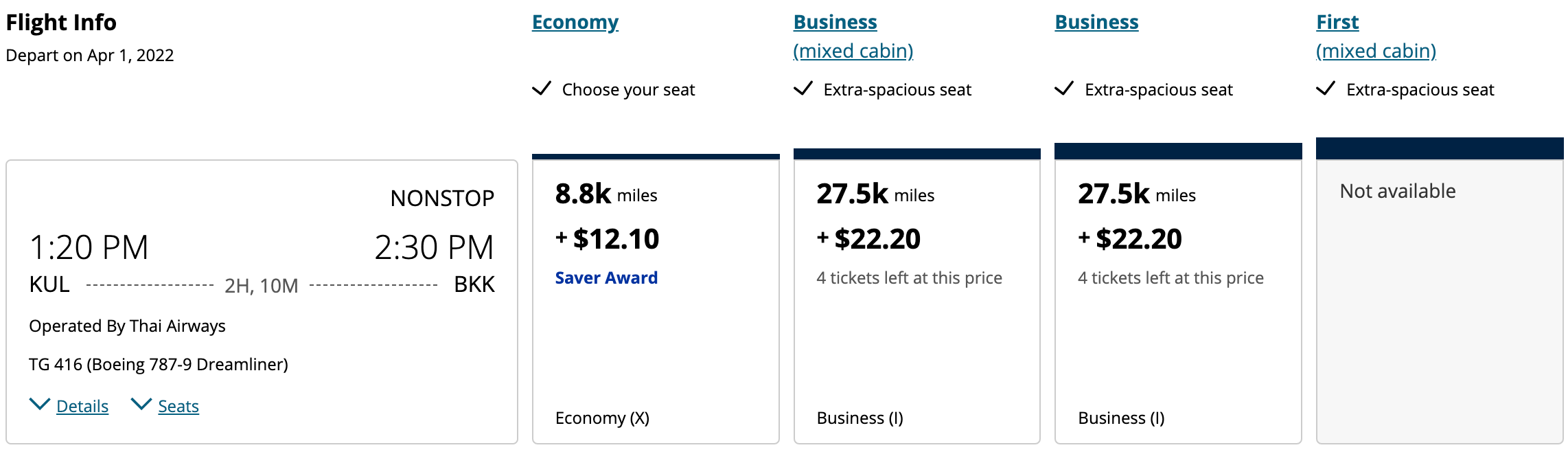Click the checkmark beside Choose your seat

pos(542,89)
